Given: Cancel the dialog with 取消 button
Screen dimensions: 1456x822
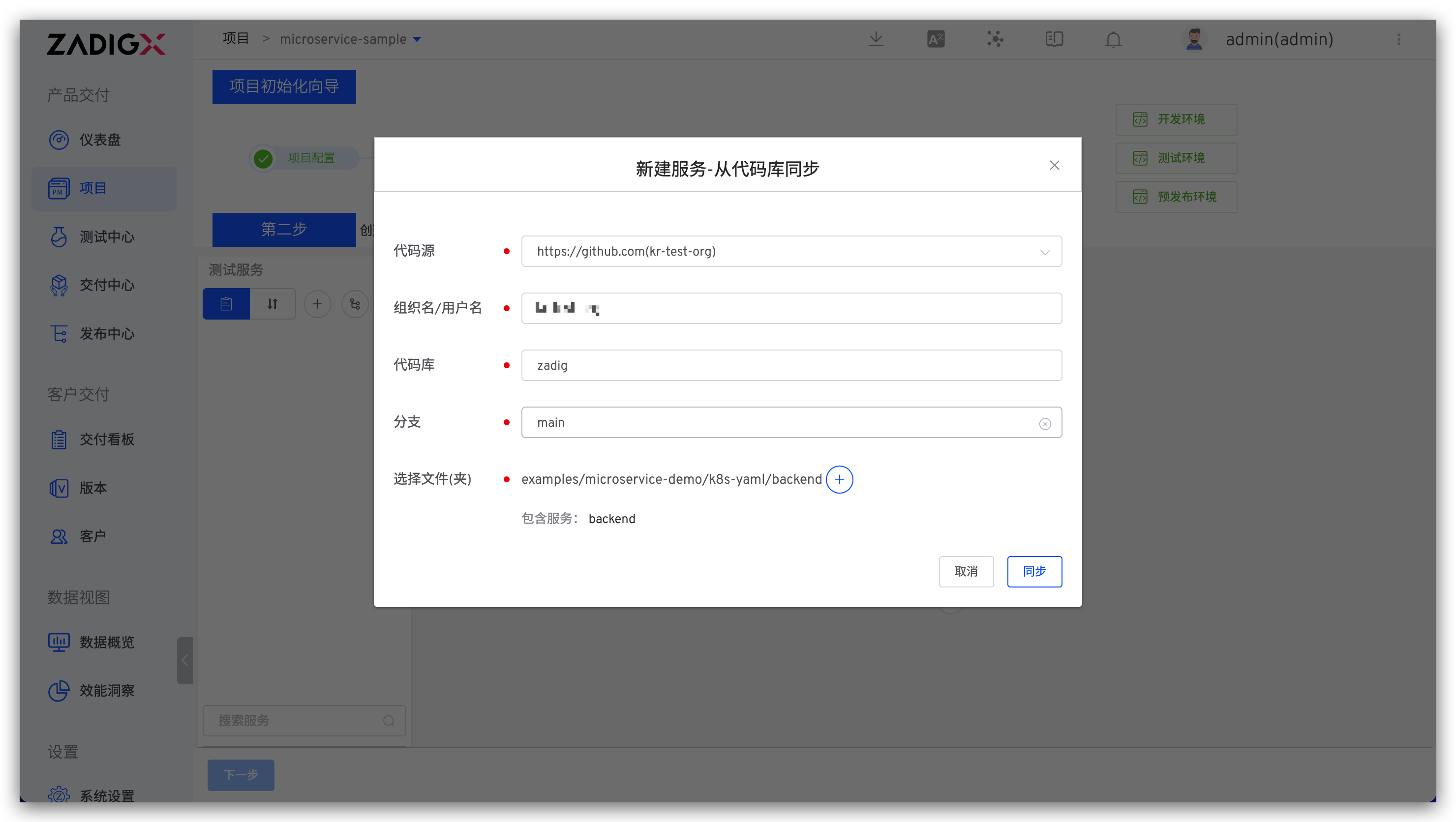Looking at the screenshot, I should tap(967, 571).
